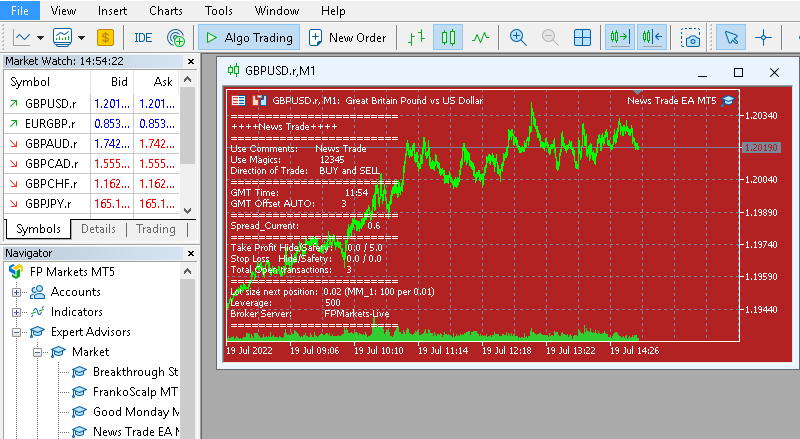Select Expert Advisors folder
Screen dimensions: 800x439
90,332
